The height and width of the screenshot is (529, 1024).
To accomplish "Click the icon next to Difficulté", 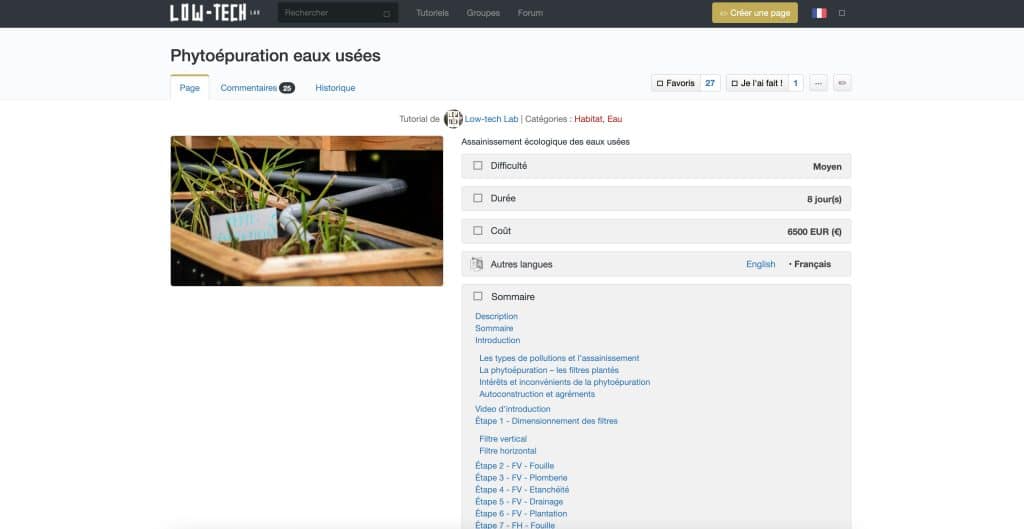I will pyautogui.click(x=477, y=166).
